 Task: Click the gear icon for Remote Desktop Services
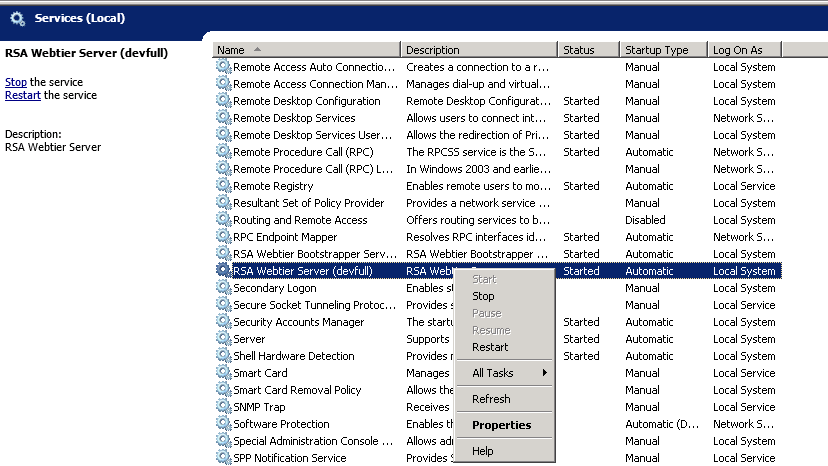223,118
